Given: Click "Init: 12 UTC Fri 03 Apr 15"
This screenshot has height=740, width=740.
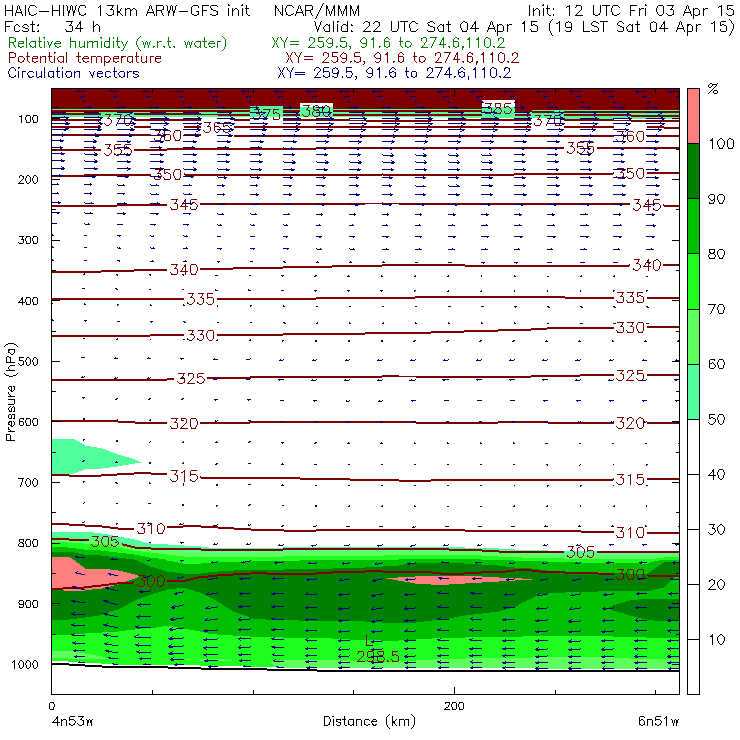Looking at the screenshot, I should 631,10.
